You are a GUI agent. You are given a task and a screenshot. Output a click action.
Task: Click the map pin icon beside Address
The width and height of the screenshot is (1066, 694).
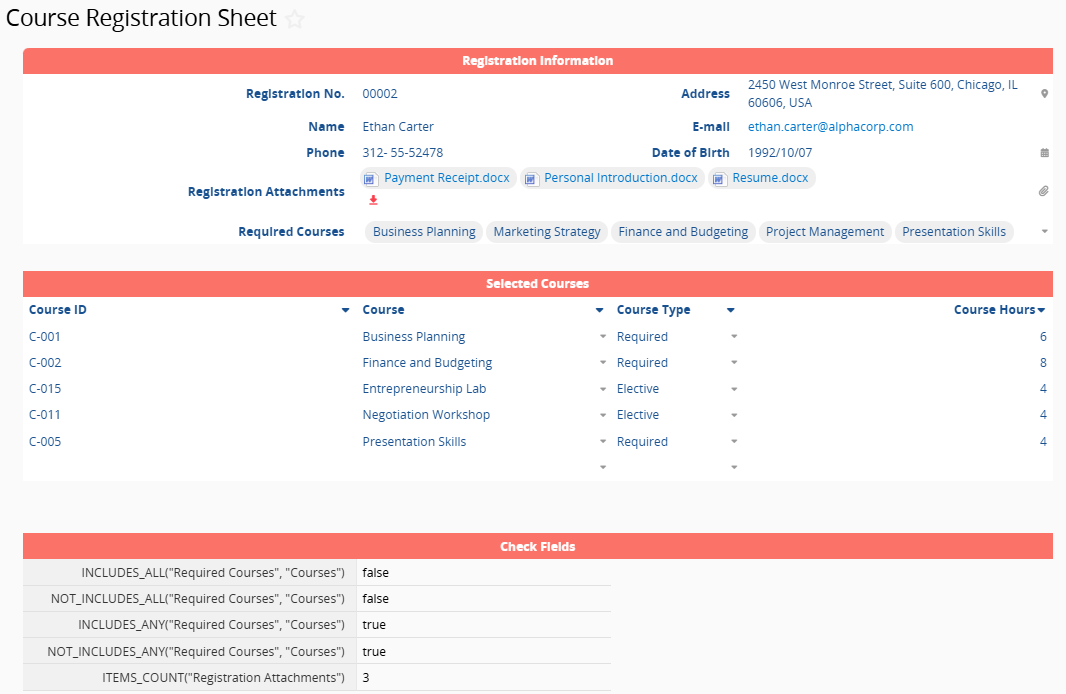tap(1044, 94)
